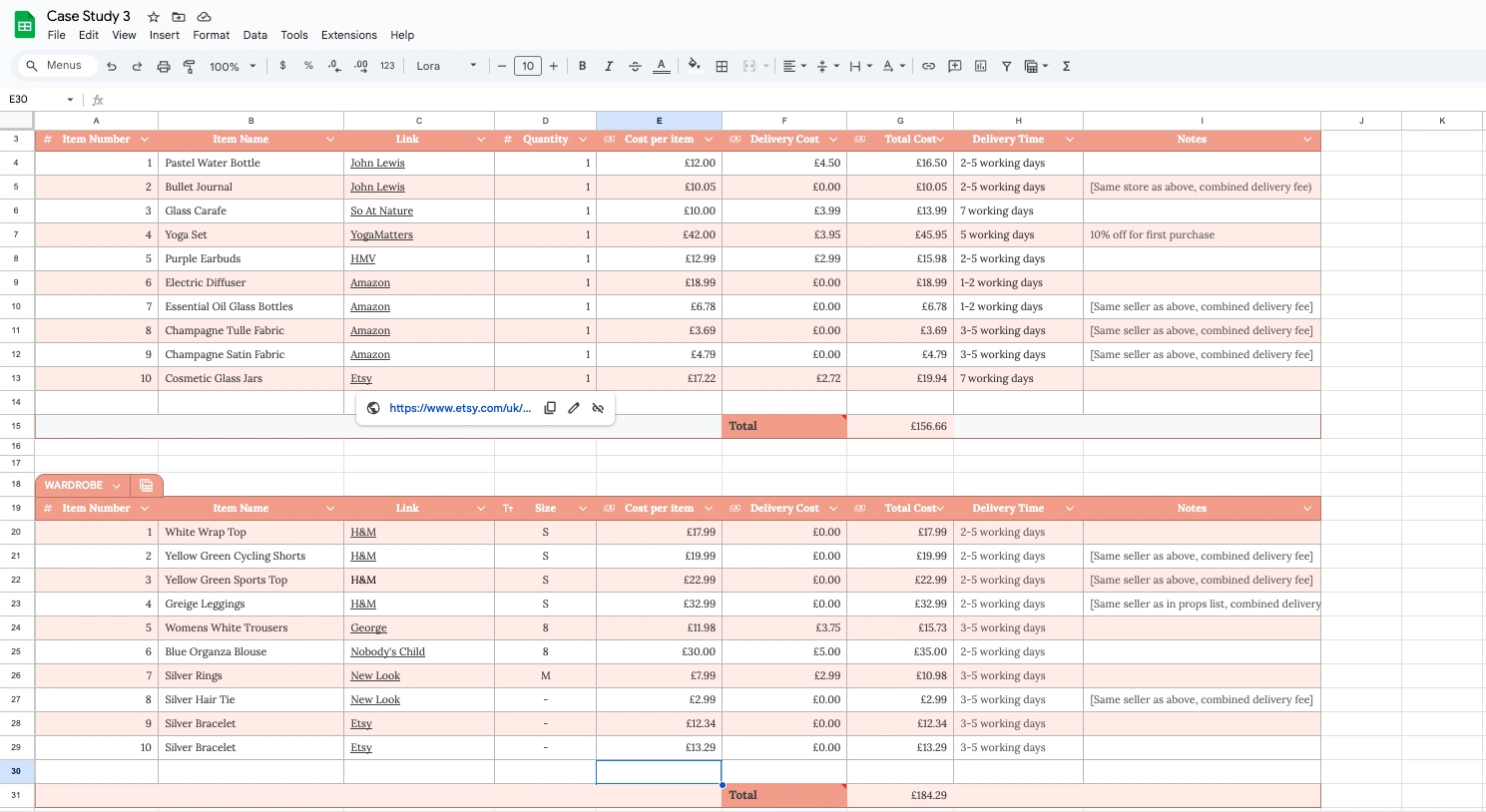Toggle strikethrough formatting
The width and height of the screenshot is (1486, 812).
635,66
